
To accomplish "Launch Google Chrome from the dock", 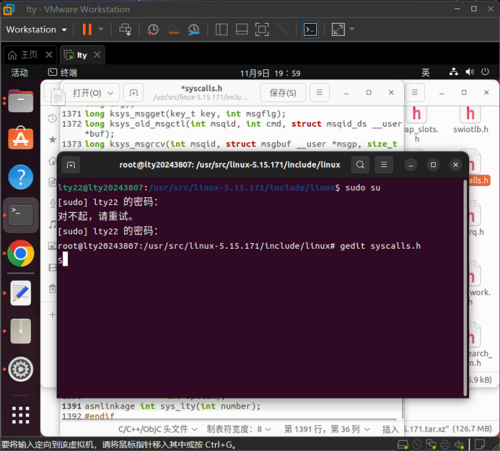I will click(21, 253).
